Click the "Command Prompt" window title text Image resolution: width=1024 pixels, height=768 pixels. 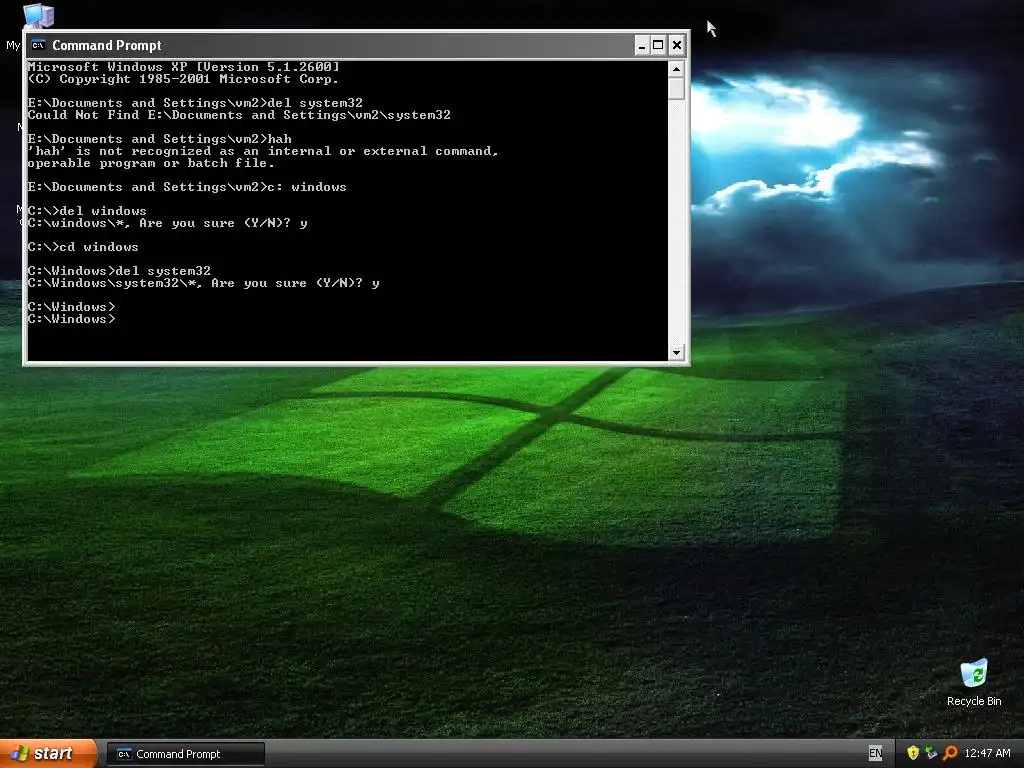106,45
